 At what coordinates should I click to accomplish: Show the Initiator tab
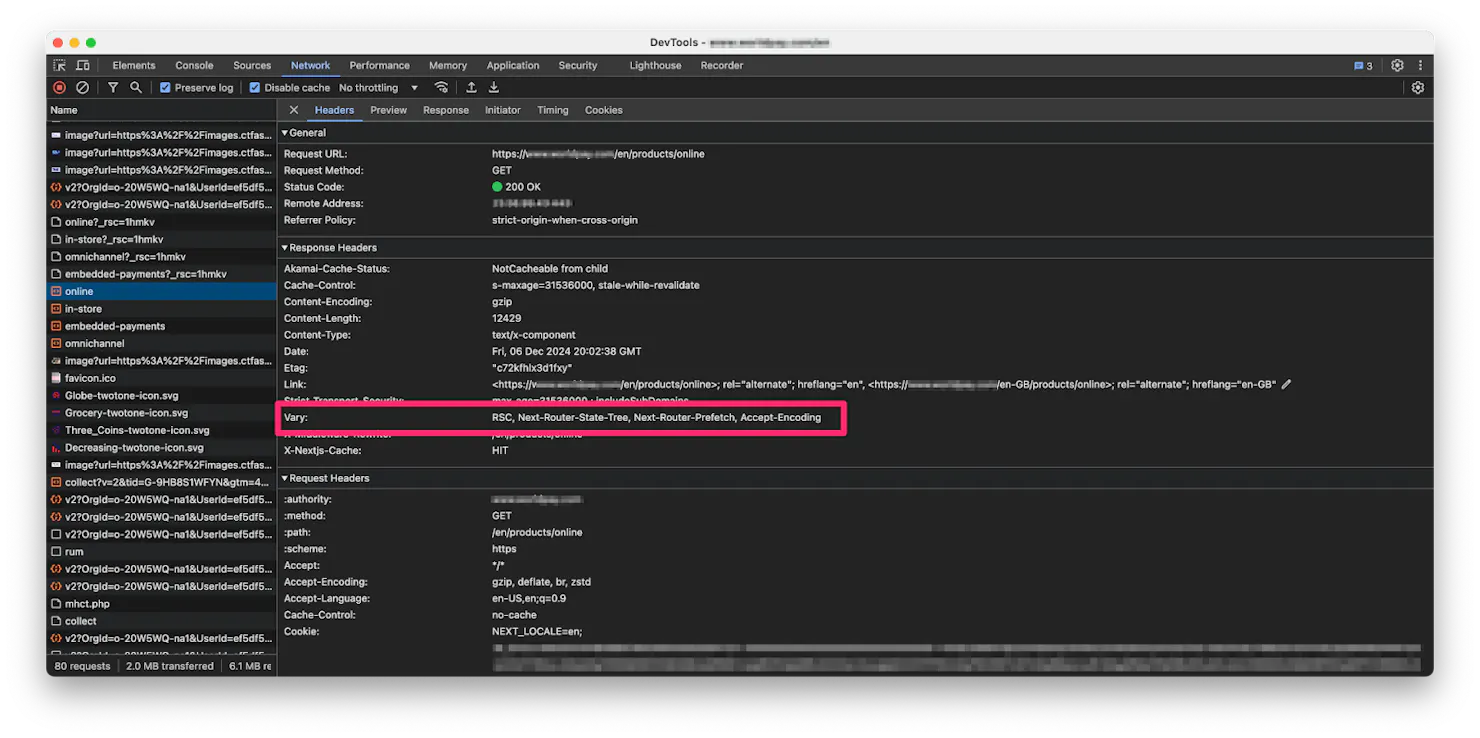coord(503,110)
